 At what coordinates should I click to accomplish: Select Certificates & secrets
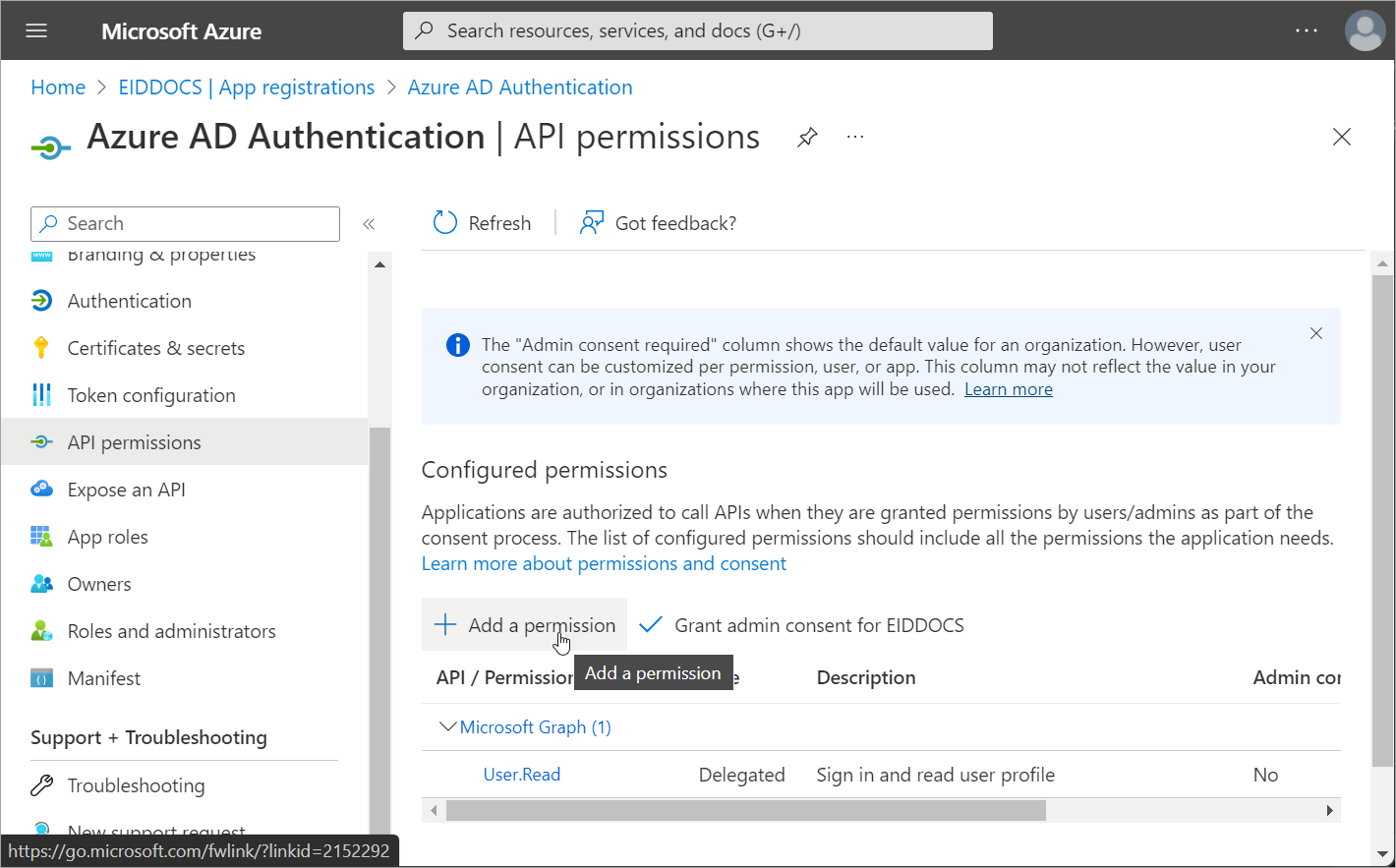click(x=155, y=347)
